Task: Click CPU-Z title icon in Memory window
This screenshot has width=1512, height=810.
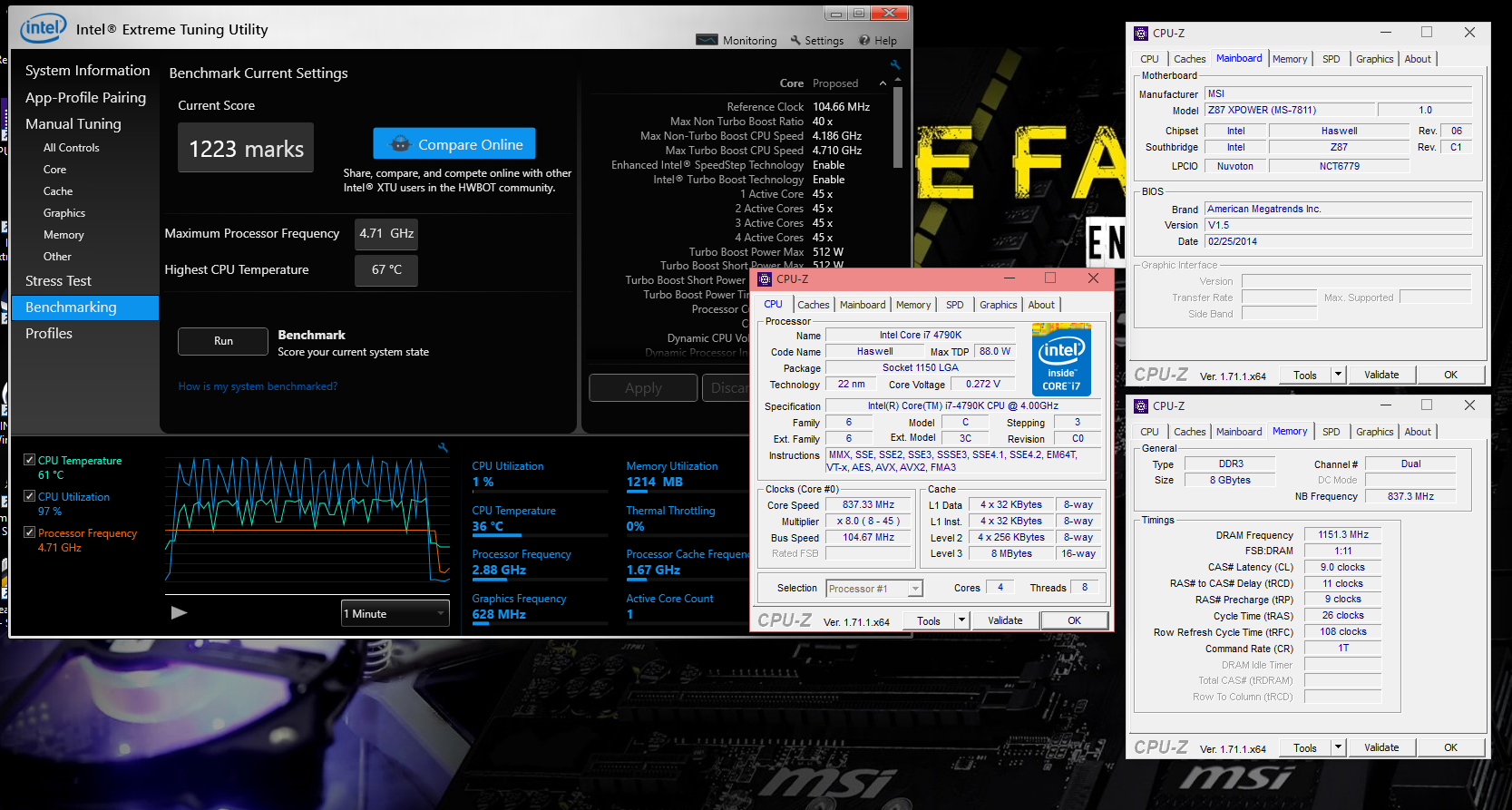Action: coord(1141,405)
